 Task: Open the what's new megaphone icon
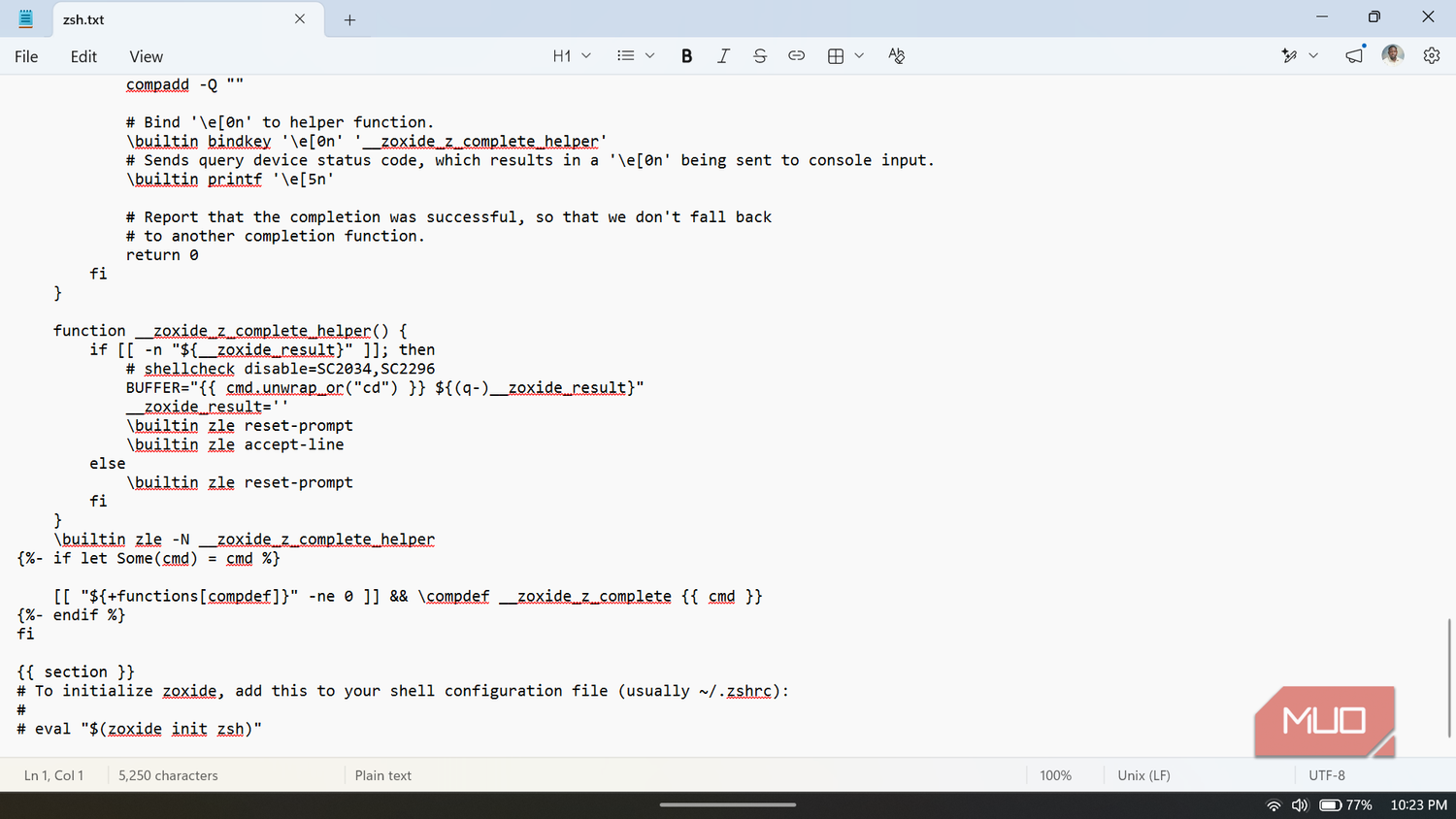coord(1354,56)
